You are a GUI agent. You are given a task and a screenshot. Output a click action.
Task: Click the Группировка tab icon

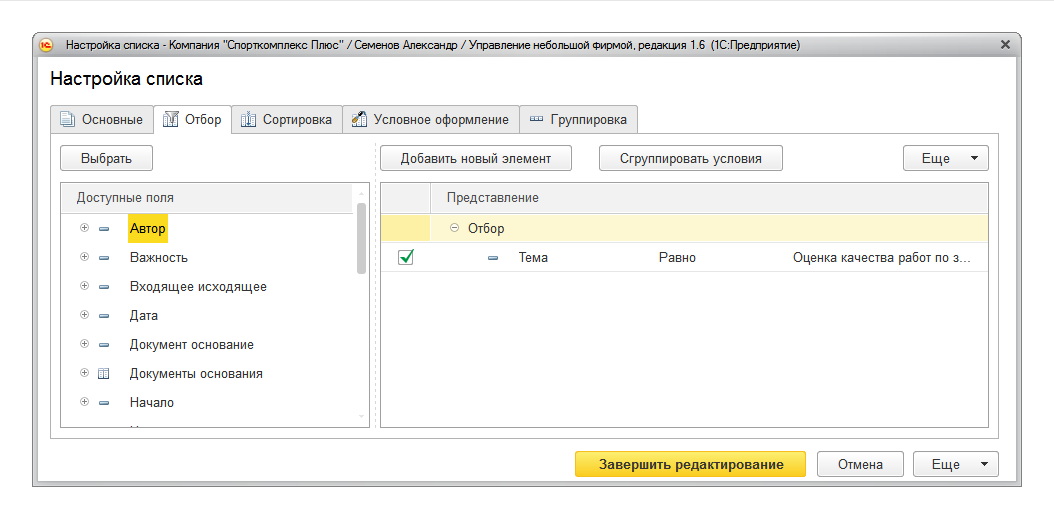pyautogui.click(x=536, y=120)
